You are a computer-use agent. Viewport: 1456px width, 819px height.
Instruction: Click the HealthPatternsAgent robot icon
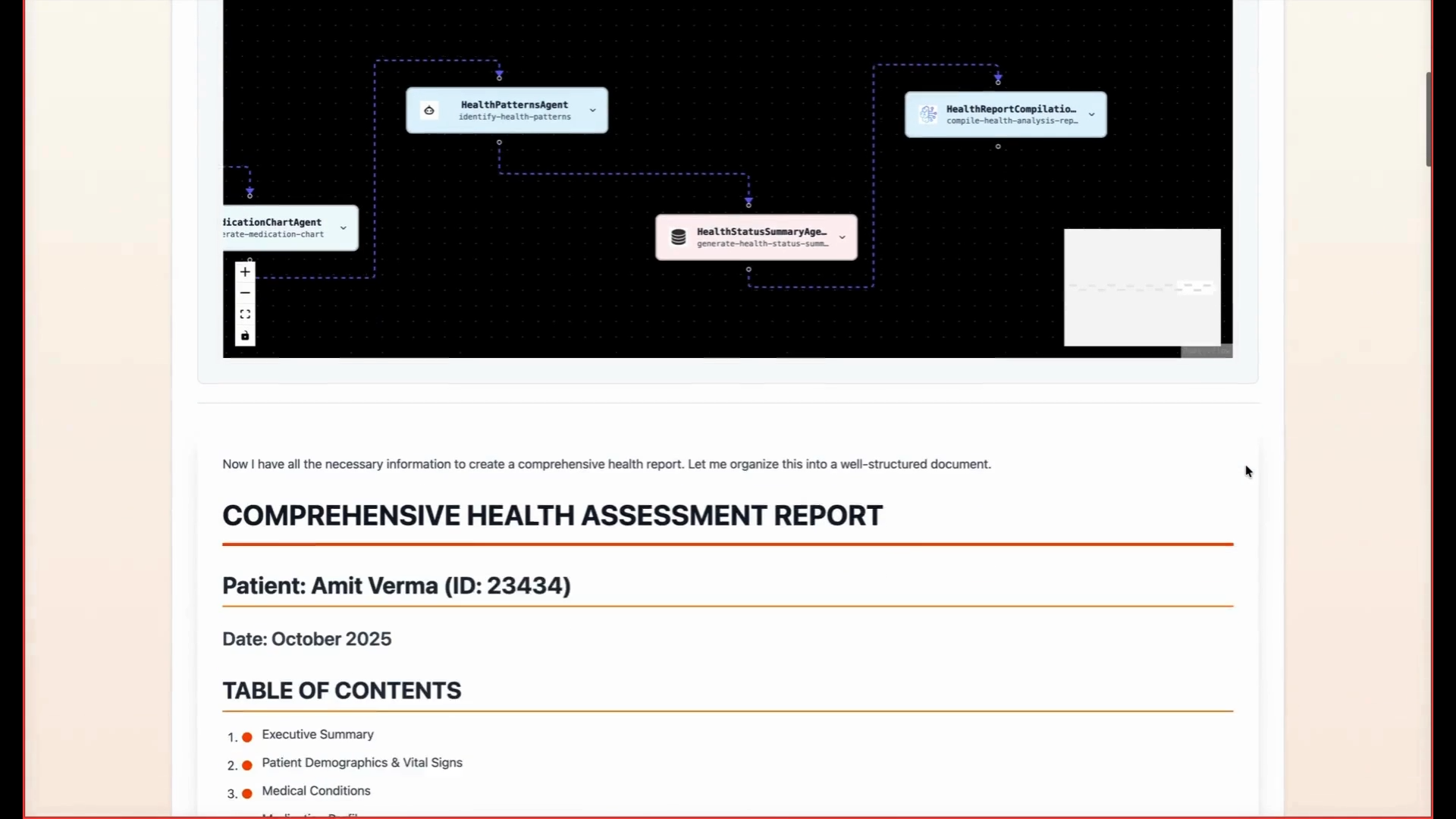click(x=429, y=111)
